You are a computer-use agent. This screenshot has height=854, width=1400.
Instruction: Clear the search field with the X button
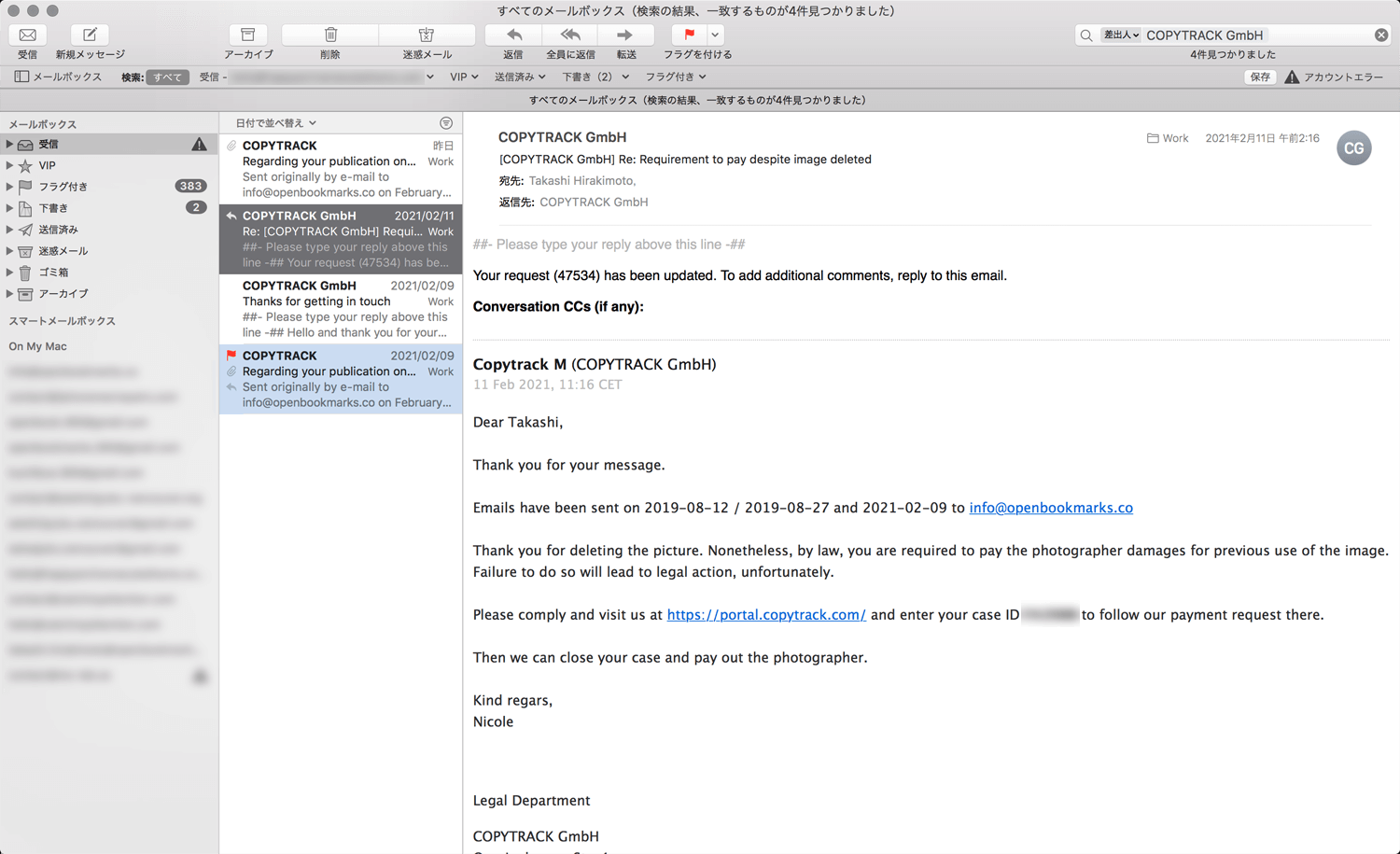(1381, 35)
